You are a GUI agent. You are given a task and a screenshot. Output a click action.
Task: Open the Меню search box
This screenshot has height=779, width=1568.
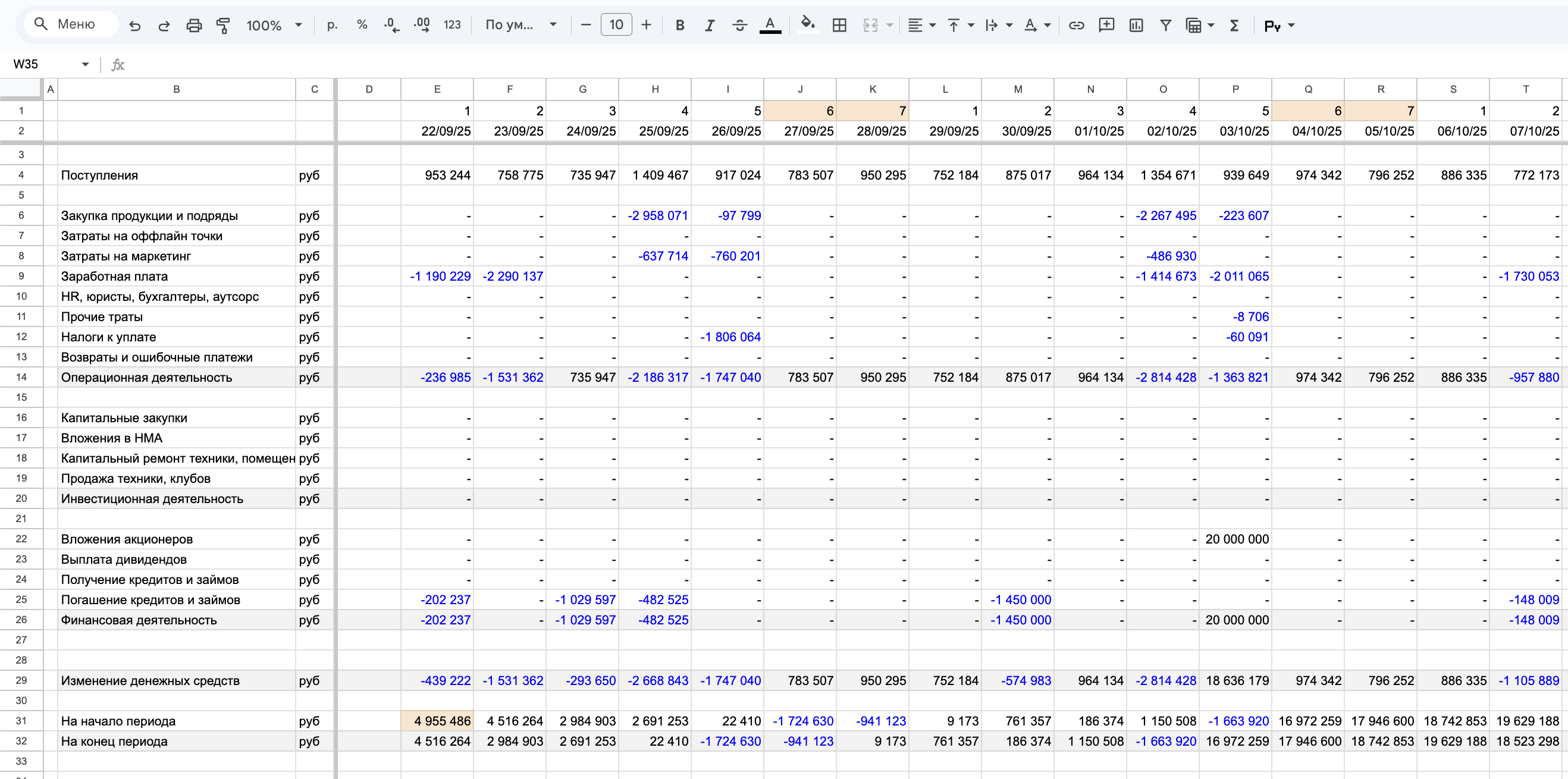pyautogui.click(x=71, y=25)
